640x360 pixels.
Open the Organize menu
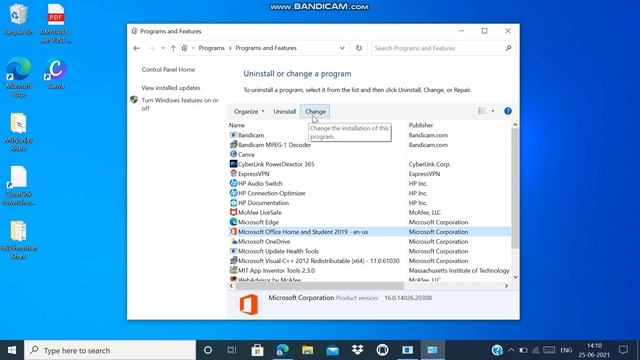click(249, 111)
